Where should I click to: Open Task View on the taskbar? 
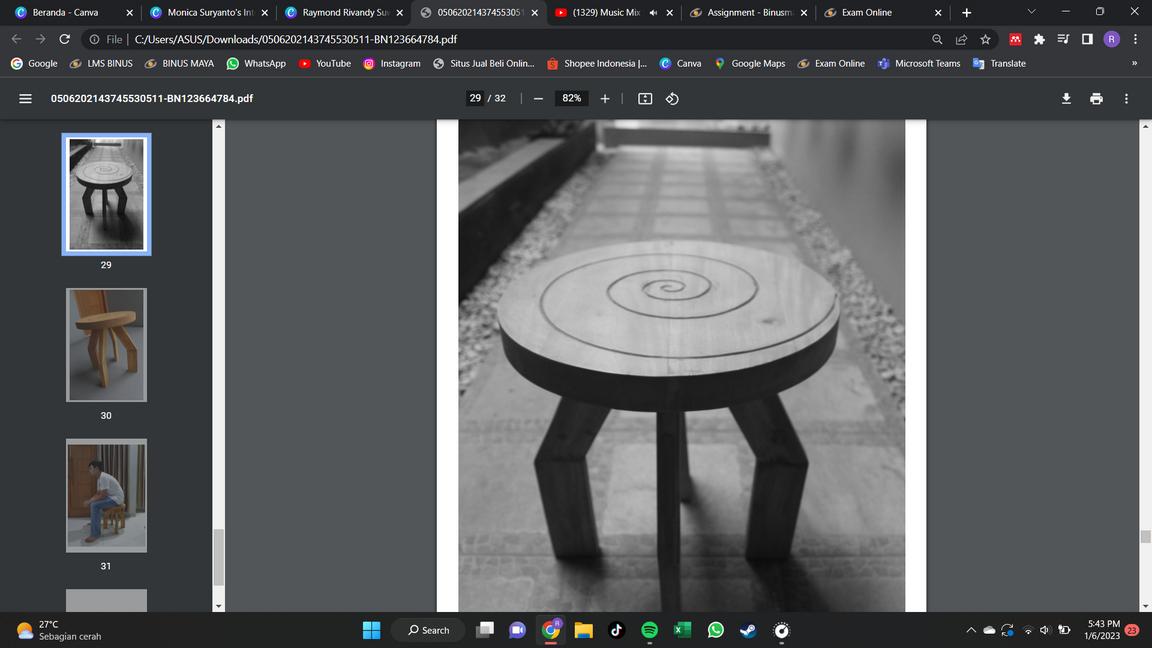(485, 630)
